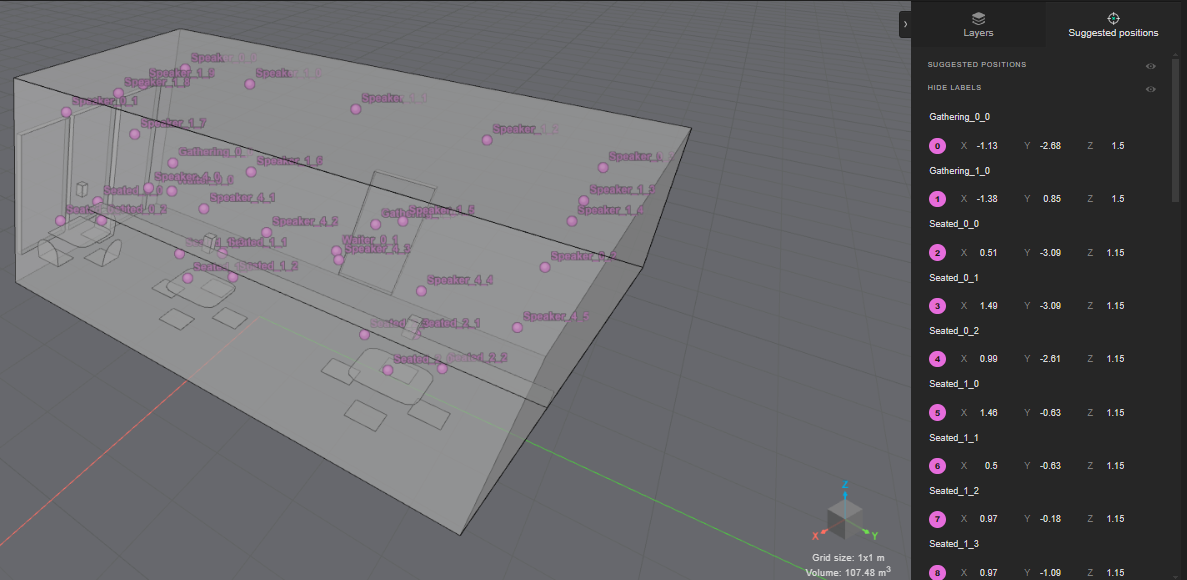1187x580 pixels.
Task: Select position badge 0 for Gathering_0_0
Action: point(938,146)
